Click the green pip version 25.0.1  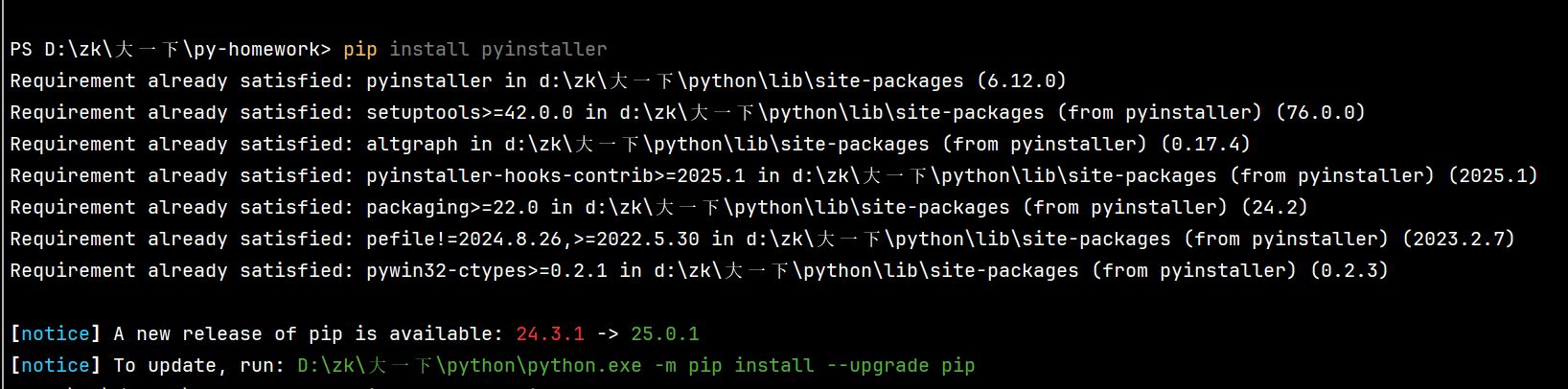pos(665,333)
